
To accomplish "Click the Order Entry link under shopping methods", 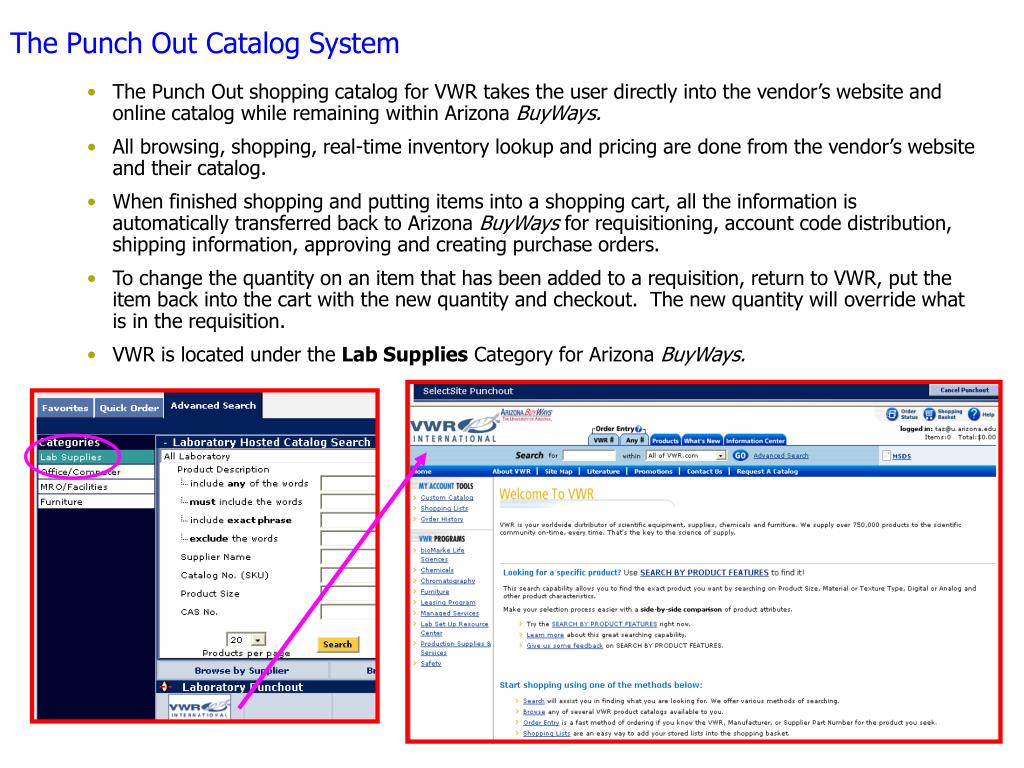I will click(541, 723).
